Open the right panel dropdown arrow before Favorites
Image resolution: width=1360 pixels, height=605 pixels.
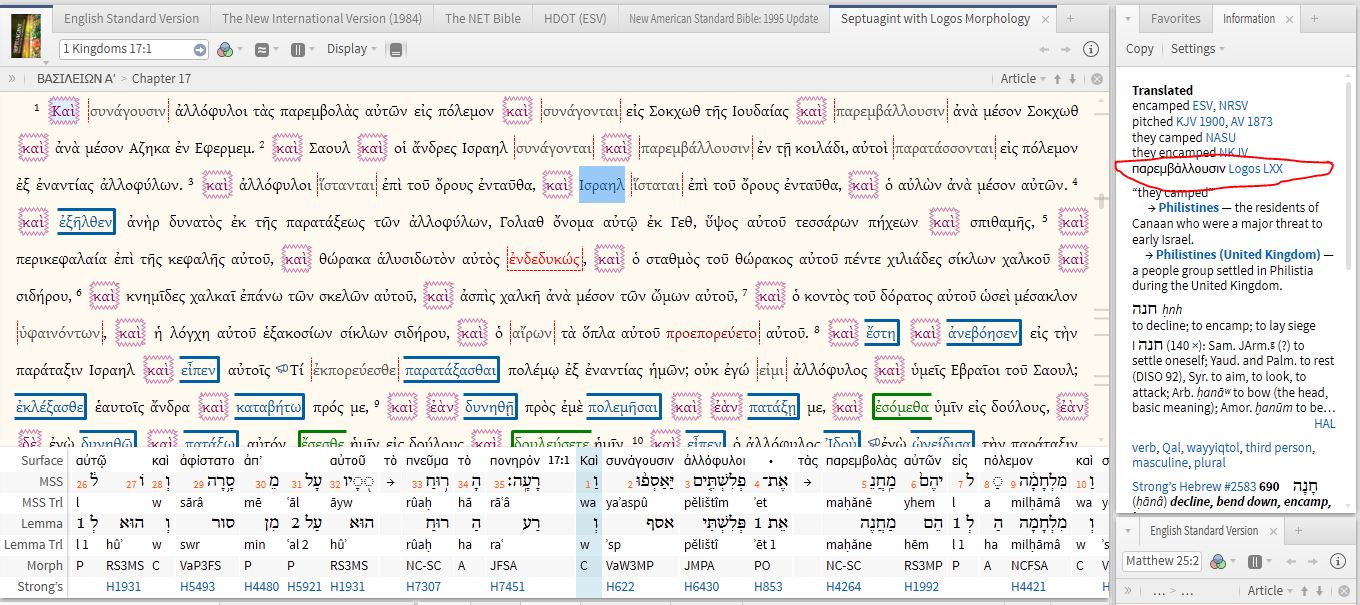click(x=1126, y=19)
